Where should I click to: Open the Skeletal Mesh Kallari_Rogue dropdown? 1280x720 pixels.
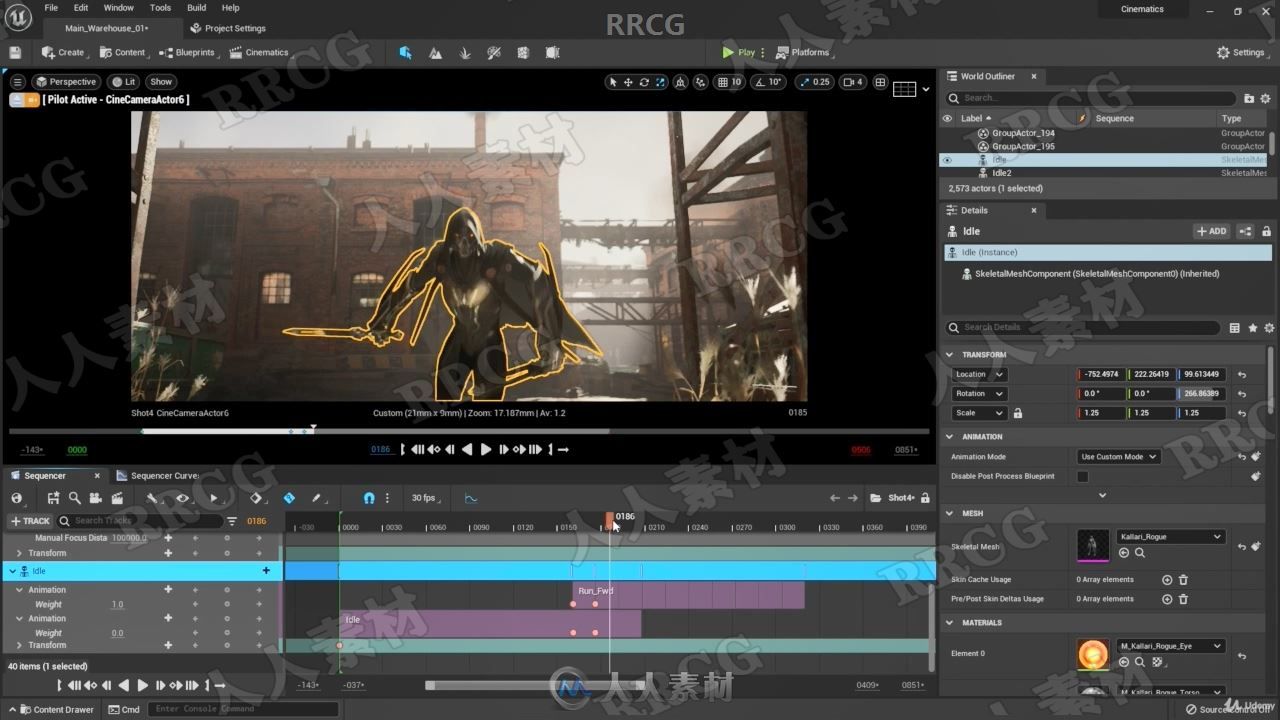coord(1170,537)
